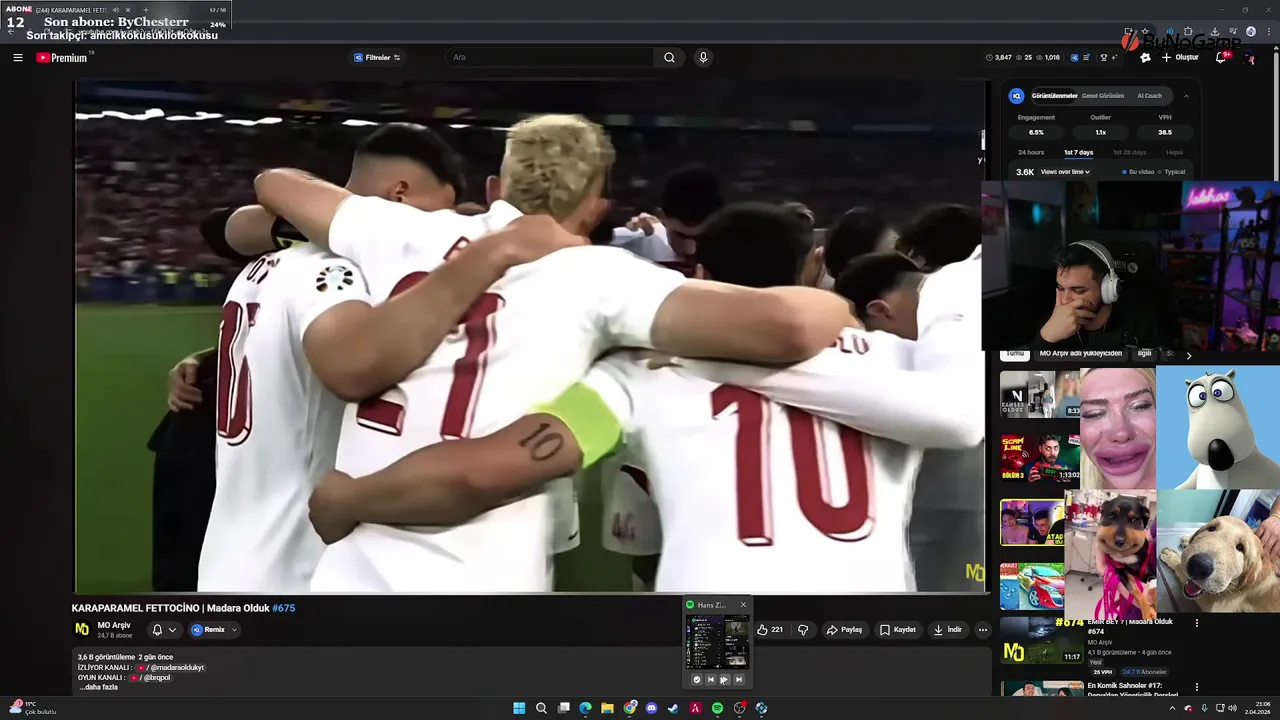Select the 'İlgili' suggestions chip
This screenshot has width=1280, height=720.
[x=1144, y=353]
